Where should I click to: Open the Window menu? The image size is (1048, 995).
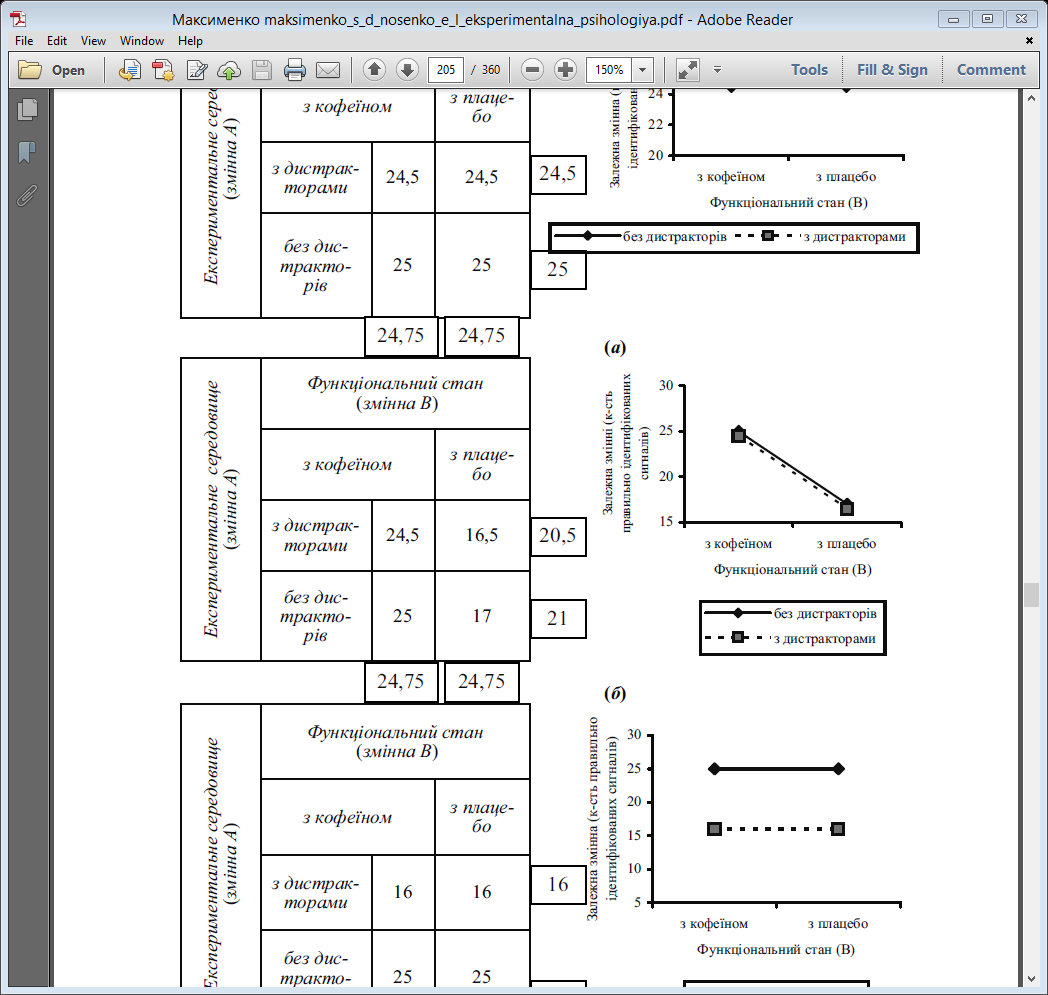(142, 41)
